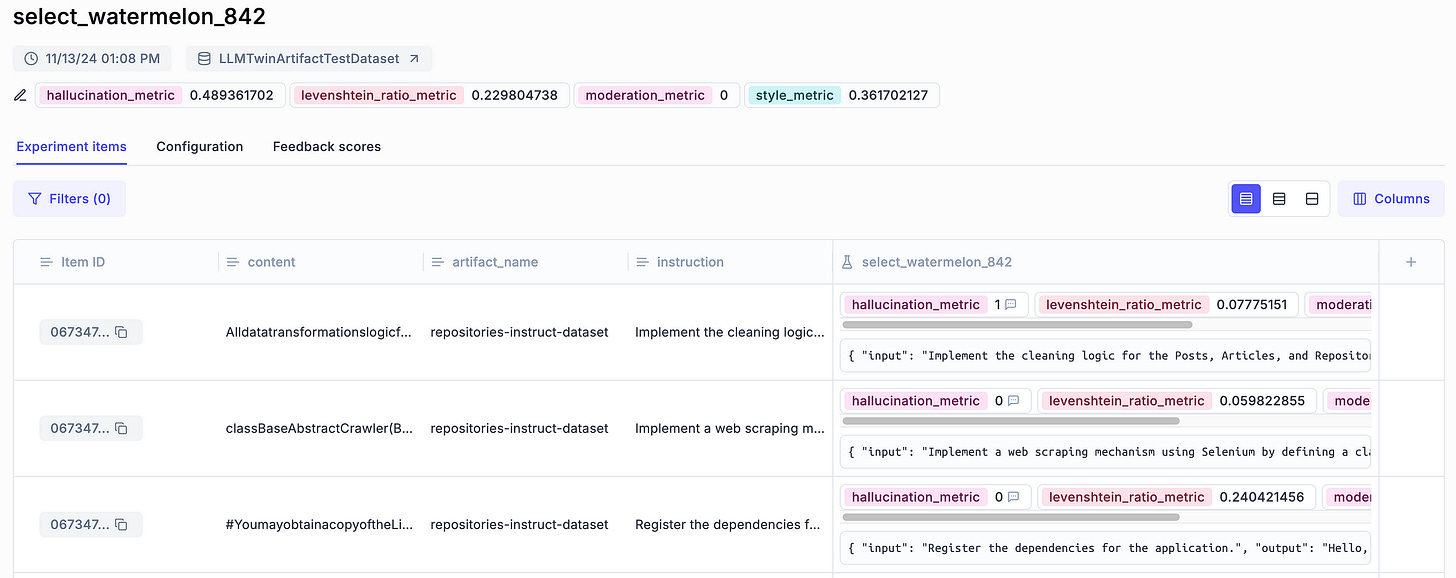Click the artifact_name column header
Viewport: 1456px width, 578px height.
coord(526,262)
